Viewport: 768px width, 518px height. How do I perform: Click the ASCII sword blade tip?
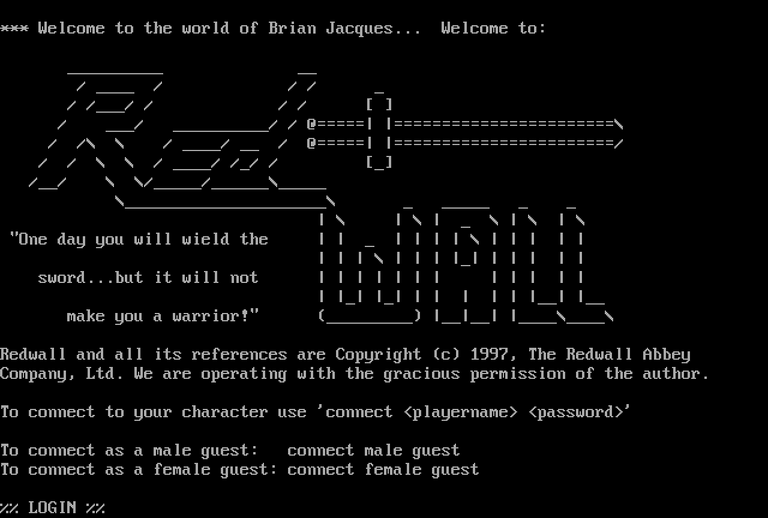point(619,133)
